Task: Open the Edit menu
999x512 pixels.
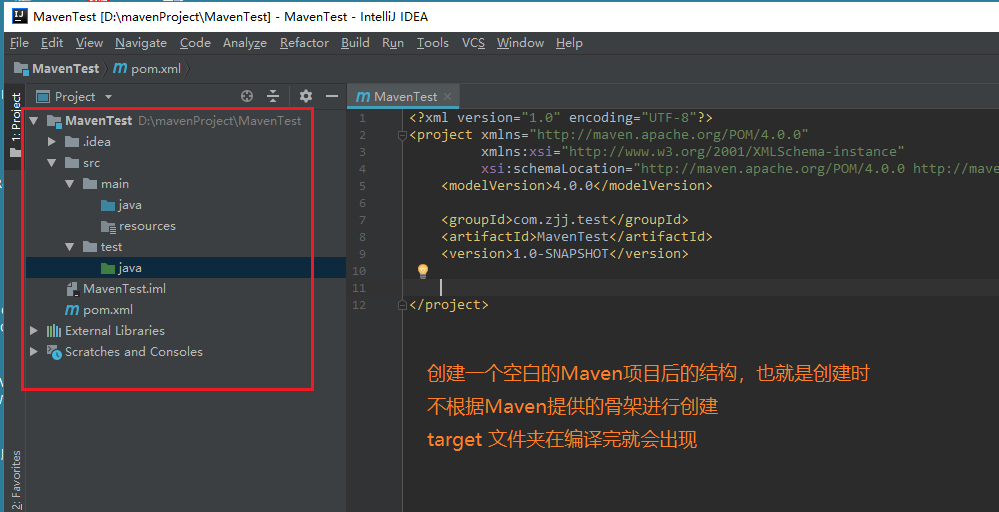Action: [x=52, y=43]
